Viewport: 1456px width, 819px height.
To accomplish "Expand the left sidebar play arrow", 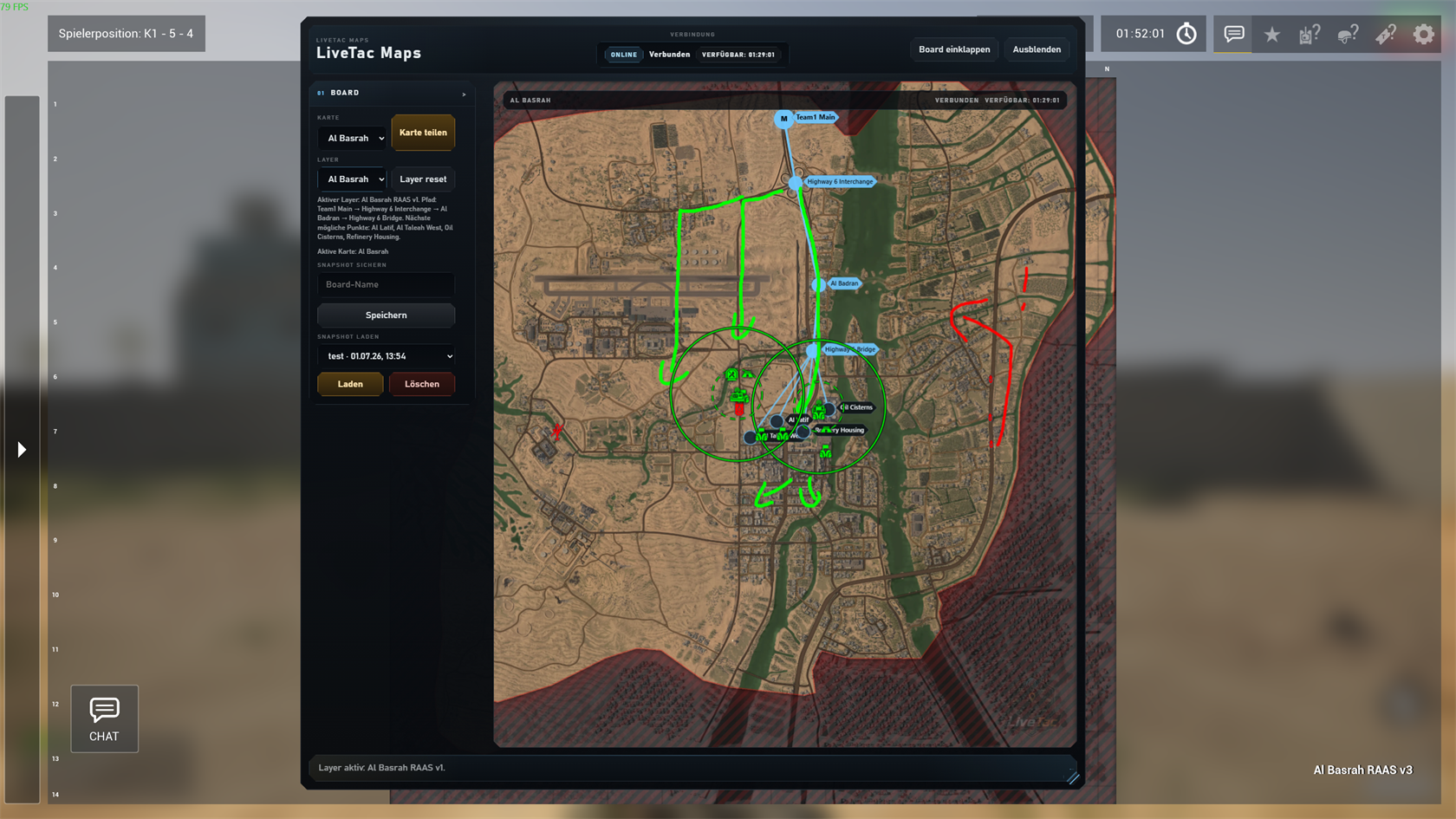I will 22,449.
